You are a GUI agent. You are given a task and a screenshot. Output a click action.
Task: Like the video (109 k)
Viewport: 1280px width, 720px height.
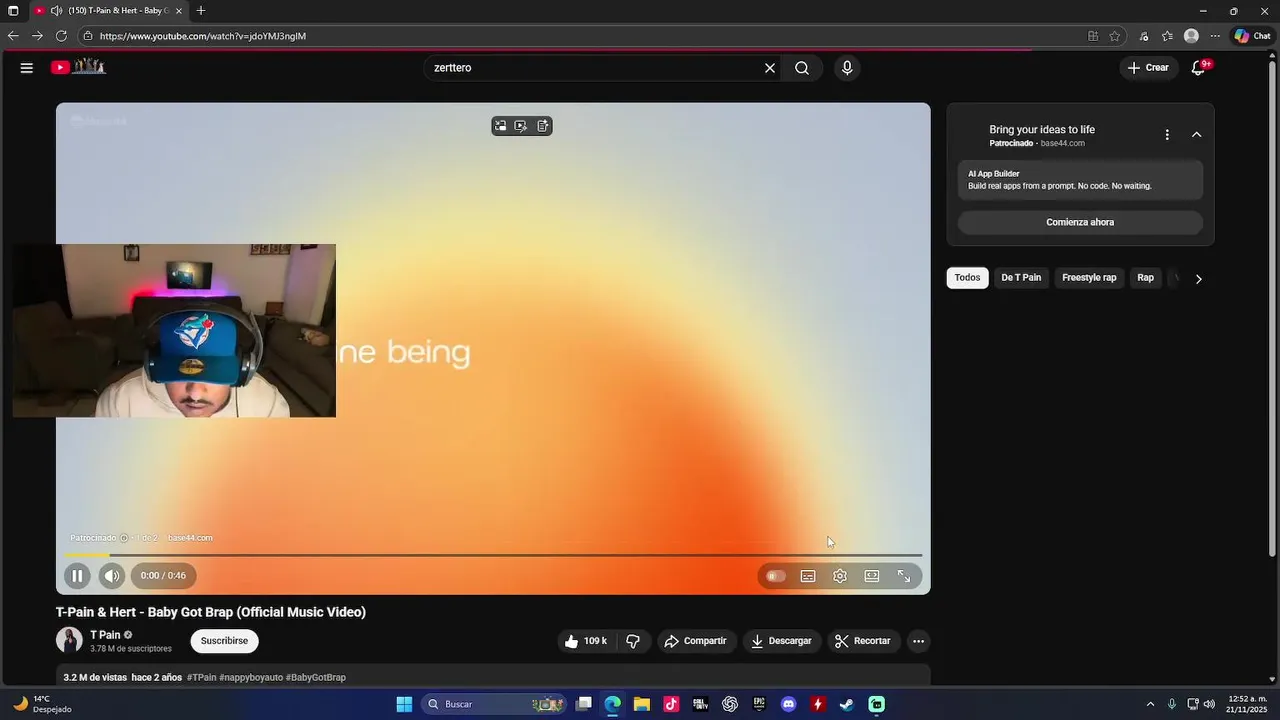coord(586,641)
